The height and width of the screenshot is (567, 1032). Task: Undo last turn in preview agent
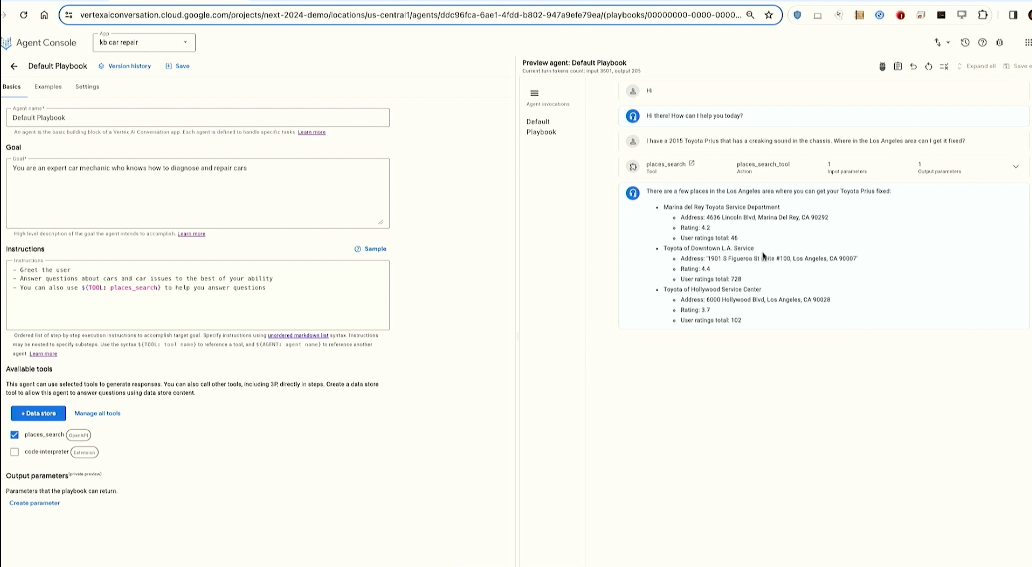pos(913,67)
